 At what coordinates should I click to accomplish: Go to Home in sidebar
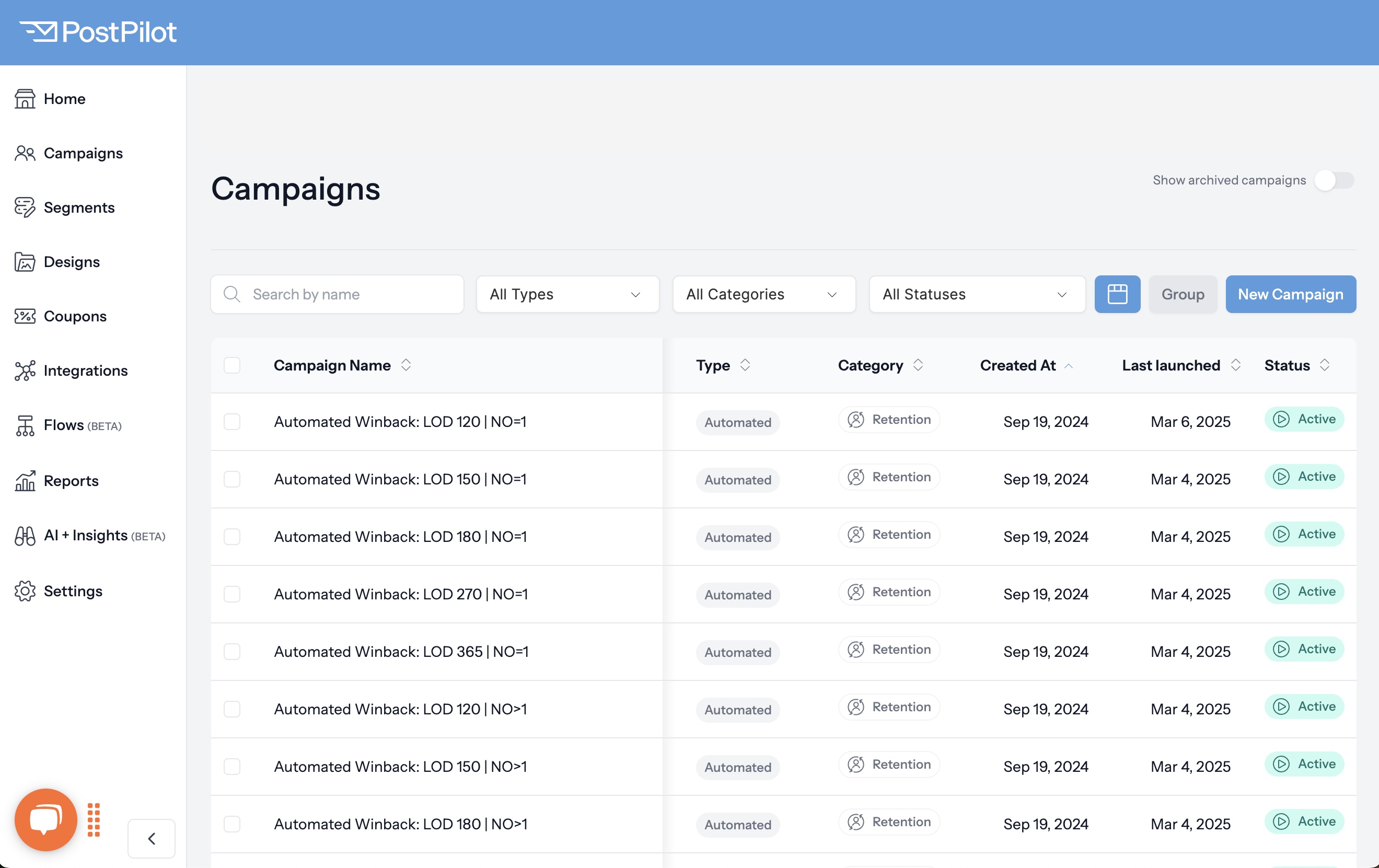[65, 98]
